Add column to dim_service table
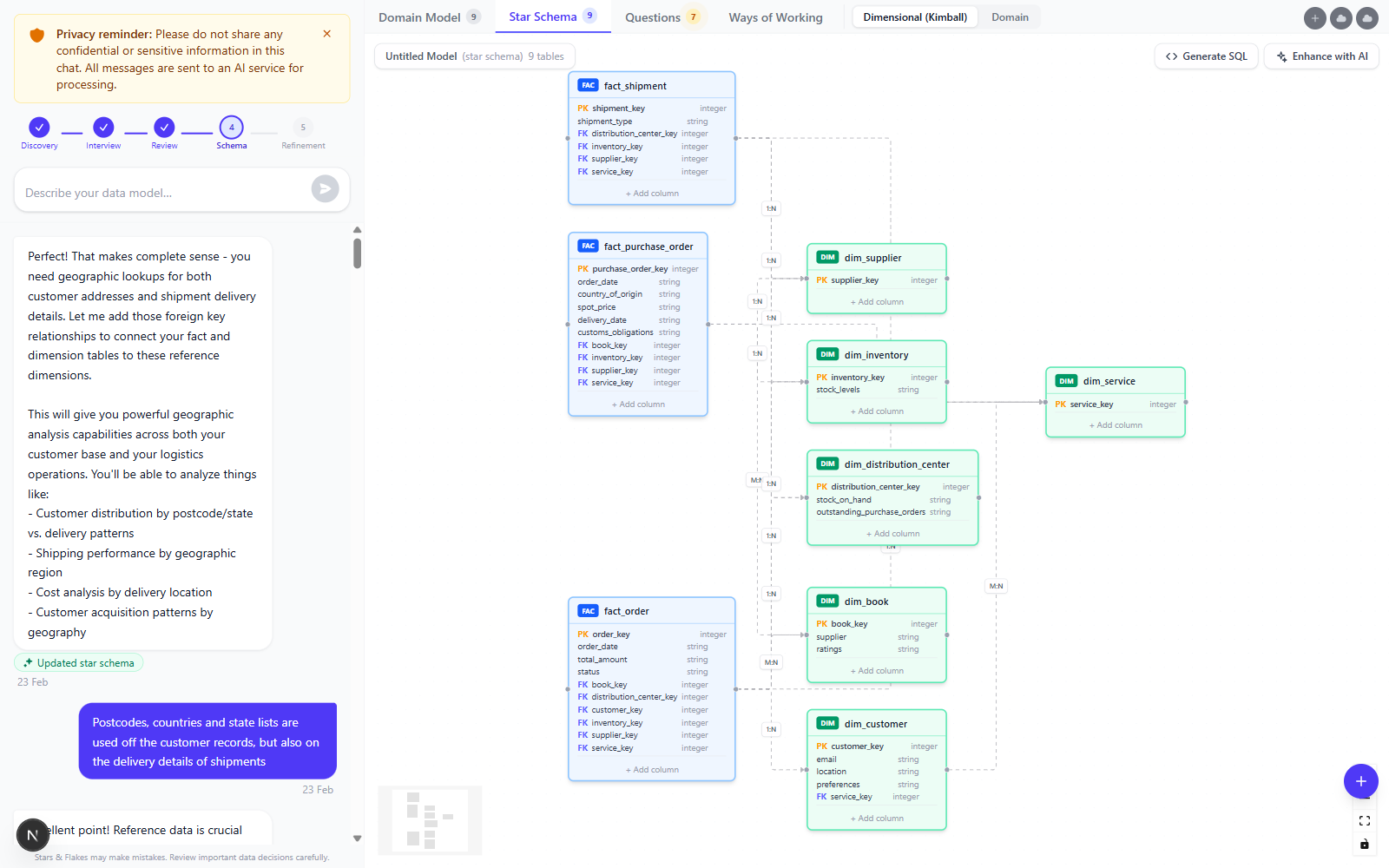The height and width of the screenshot is (868, 1389). coord(1116,425)
